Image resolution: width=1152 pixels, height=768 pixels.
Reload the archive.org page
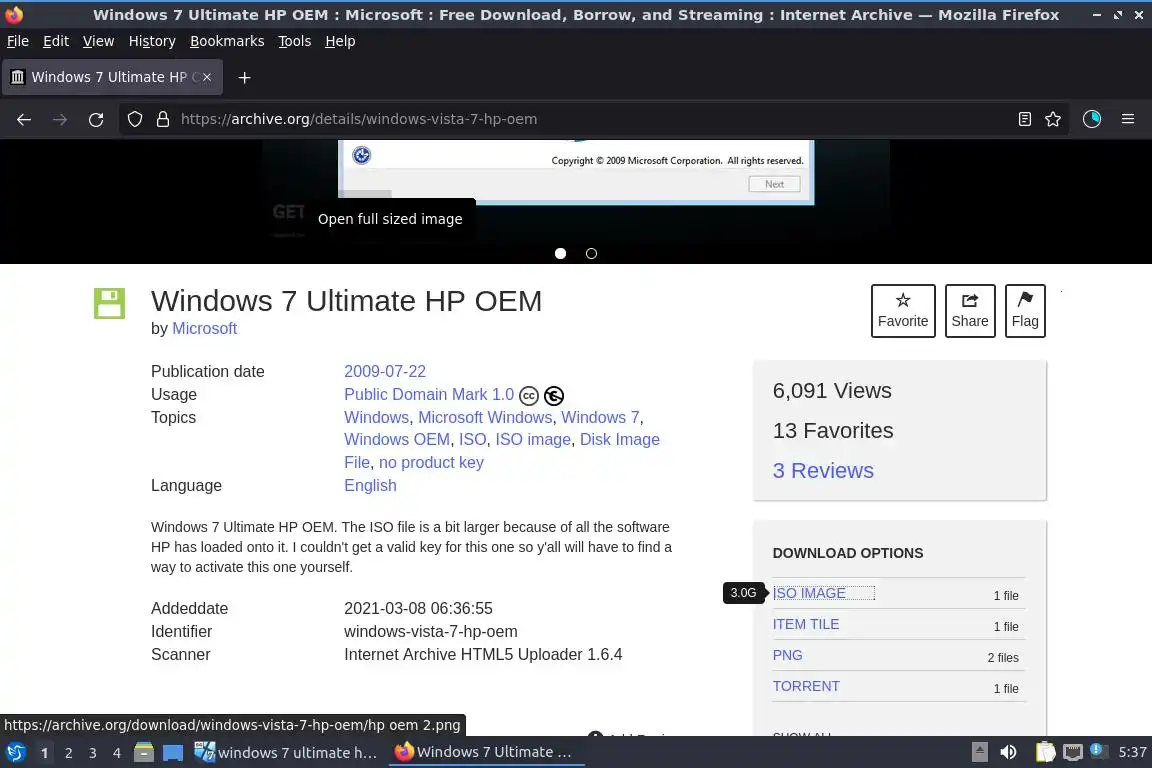(96, 119)
